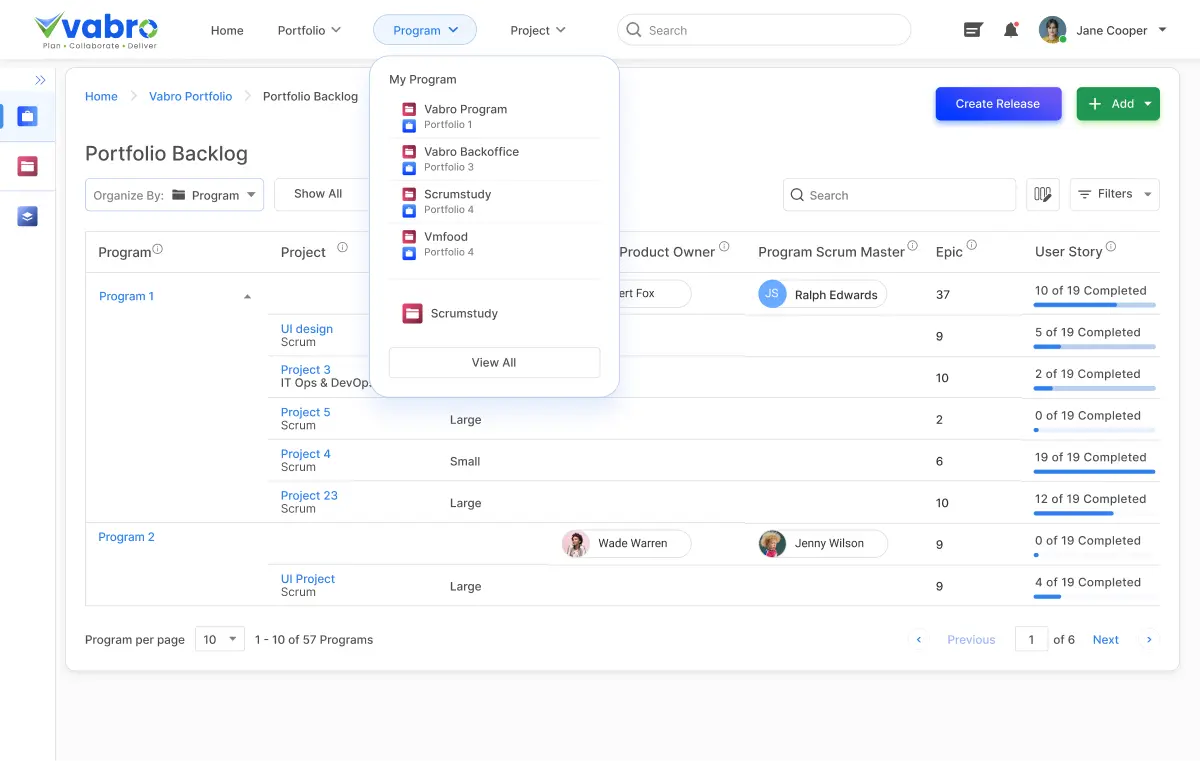The image size is (1200, 761).
Task: Open the layers icon in left sidebar
Action: pos(28,215)
